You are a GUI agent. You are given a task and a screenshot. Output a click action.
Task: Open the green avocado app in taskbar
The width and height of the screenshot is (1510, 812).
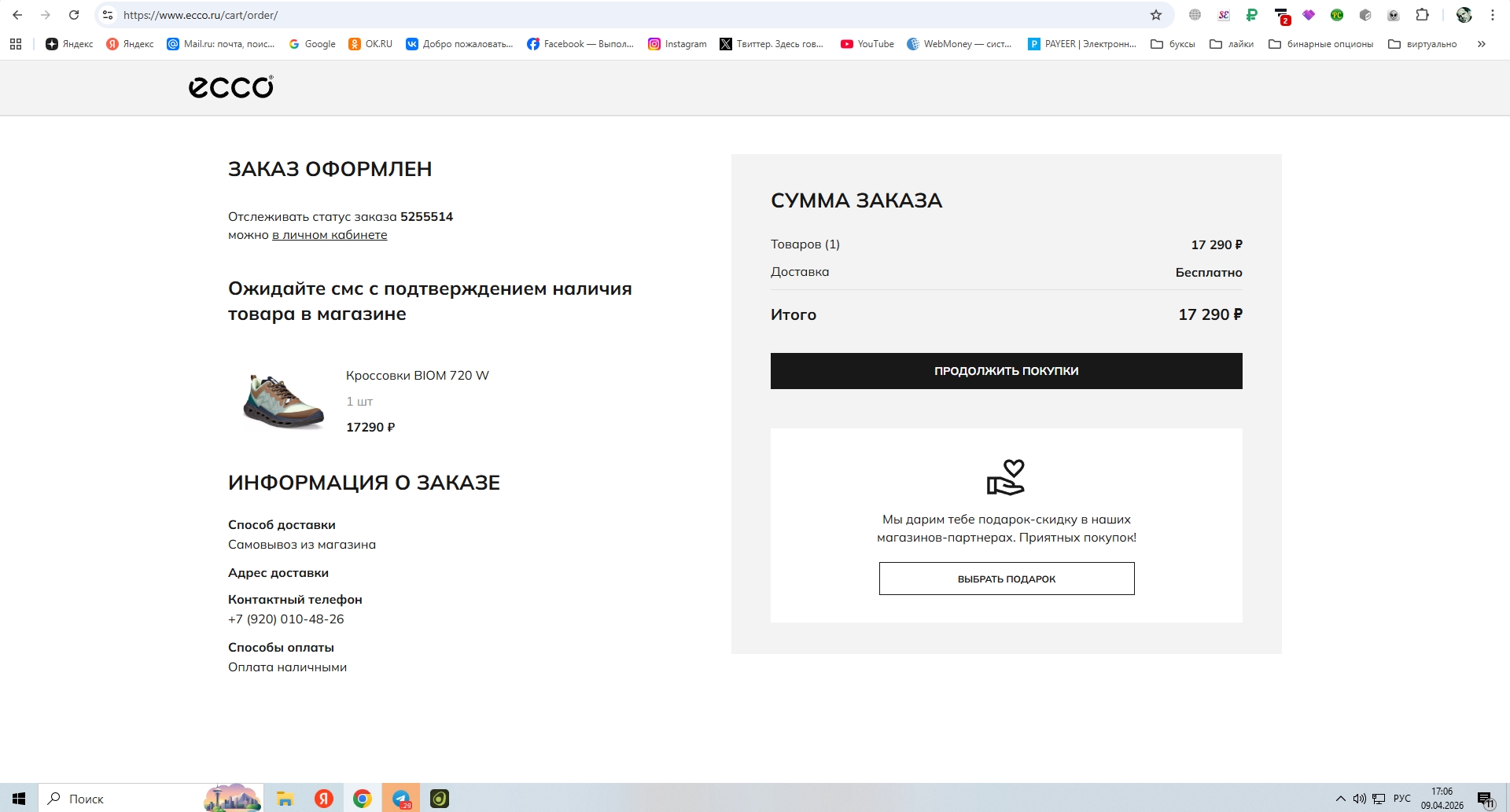tap(440, 799)
